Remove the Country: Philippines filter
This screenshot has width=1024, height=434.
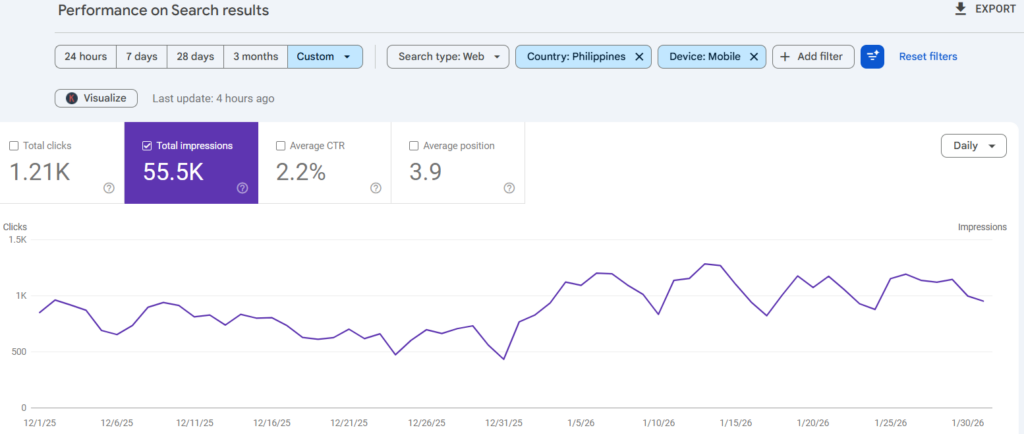click(x=638, y=57)
